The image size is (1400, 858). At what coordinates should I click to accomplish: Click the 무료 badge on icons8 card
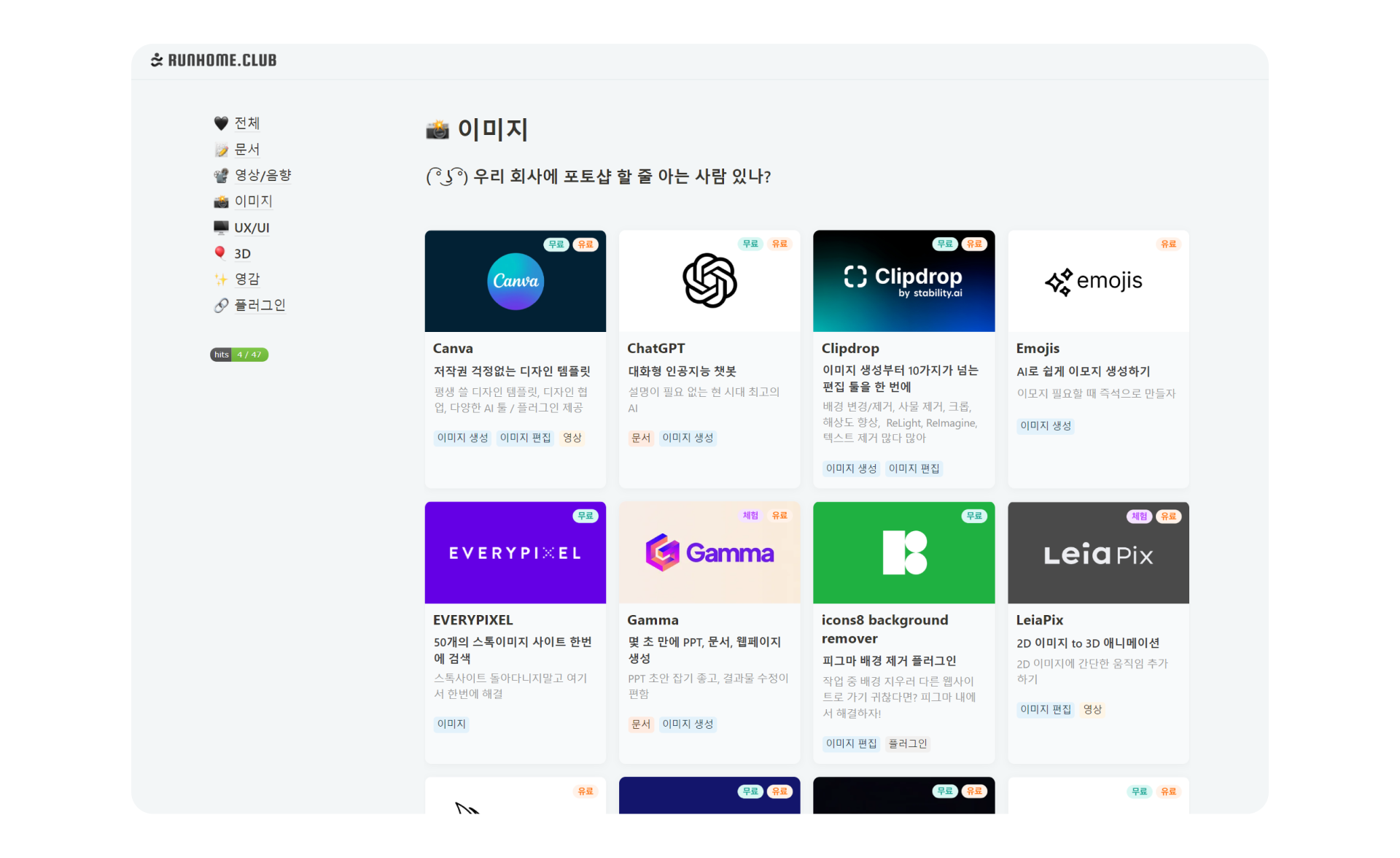[974, 516]
